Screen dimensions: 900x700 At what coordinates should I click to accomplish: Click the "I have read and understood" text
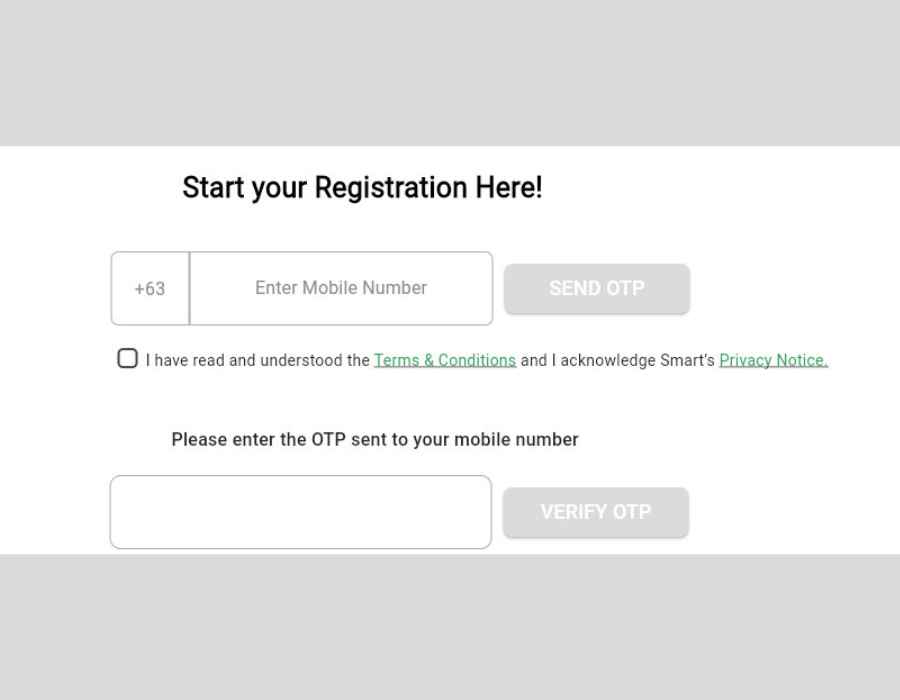point(257,360)
